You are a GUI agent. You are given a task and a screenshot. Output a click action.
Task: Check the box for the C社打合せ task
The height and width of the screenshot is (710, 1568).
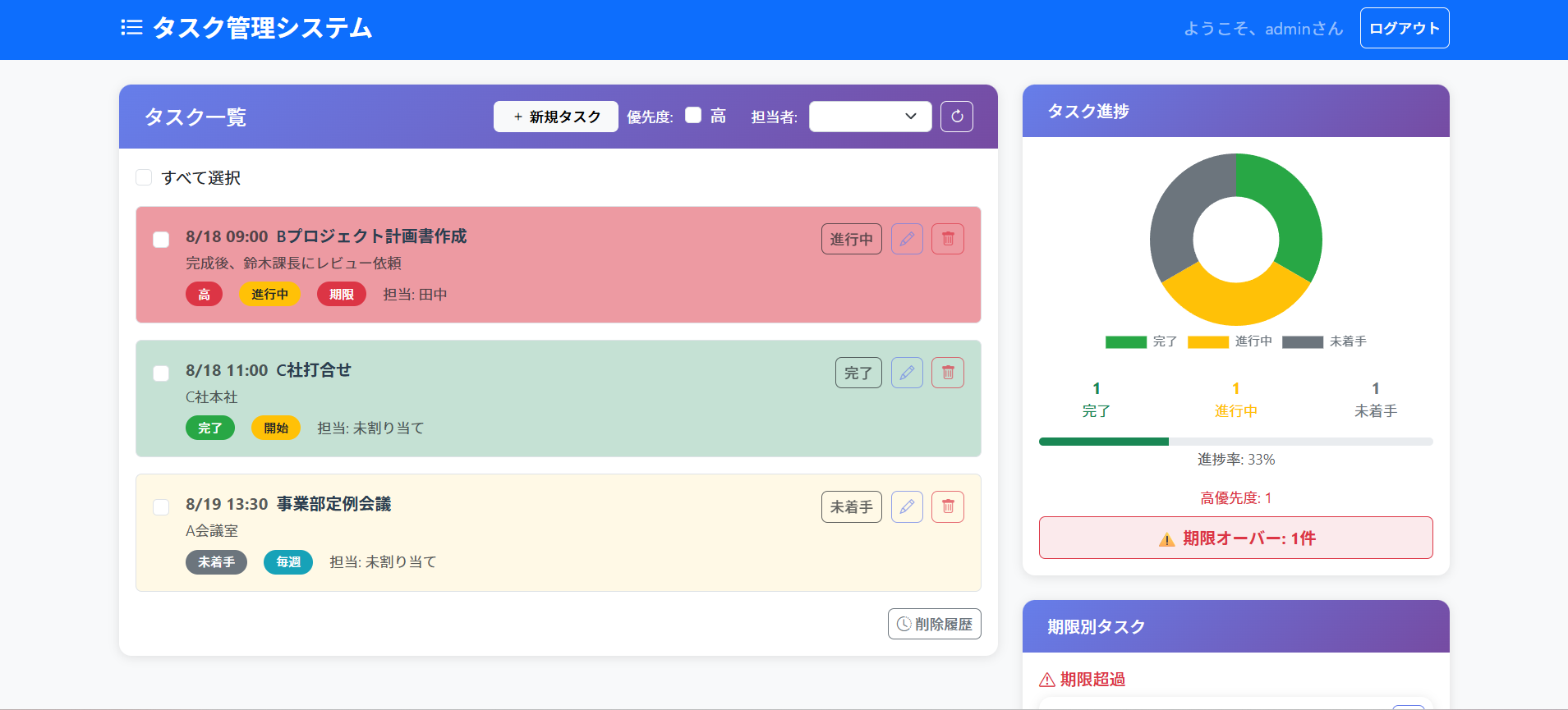click(161, 373)
